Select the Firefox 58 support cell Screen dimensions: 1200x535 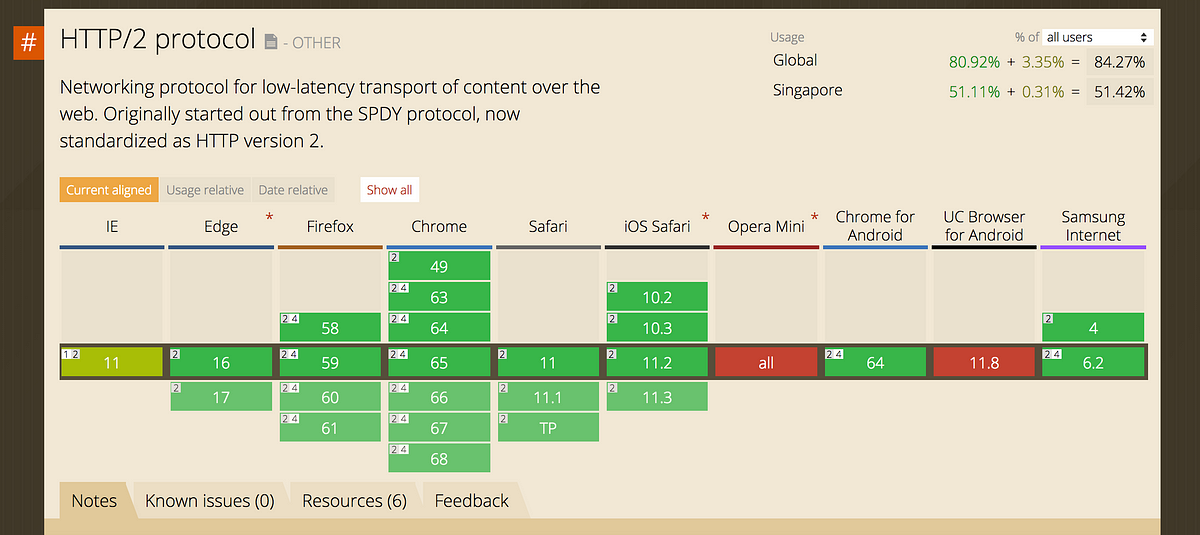(x=330, y=327)
